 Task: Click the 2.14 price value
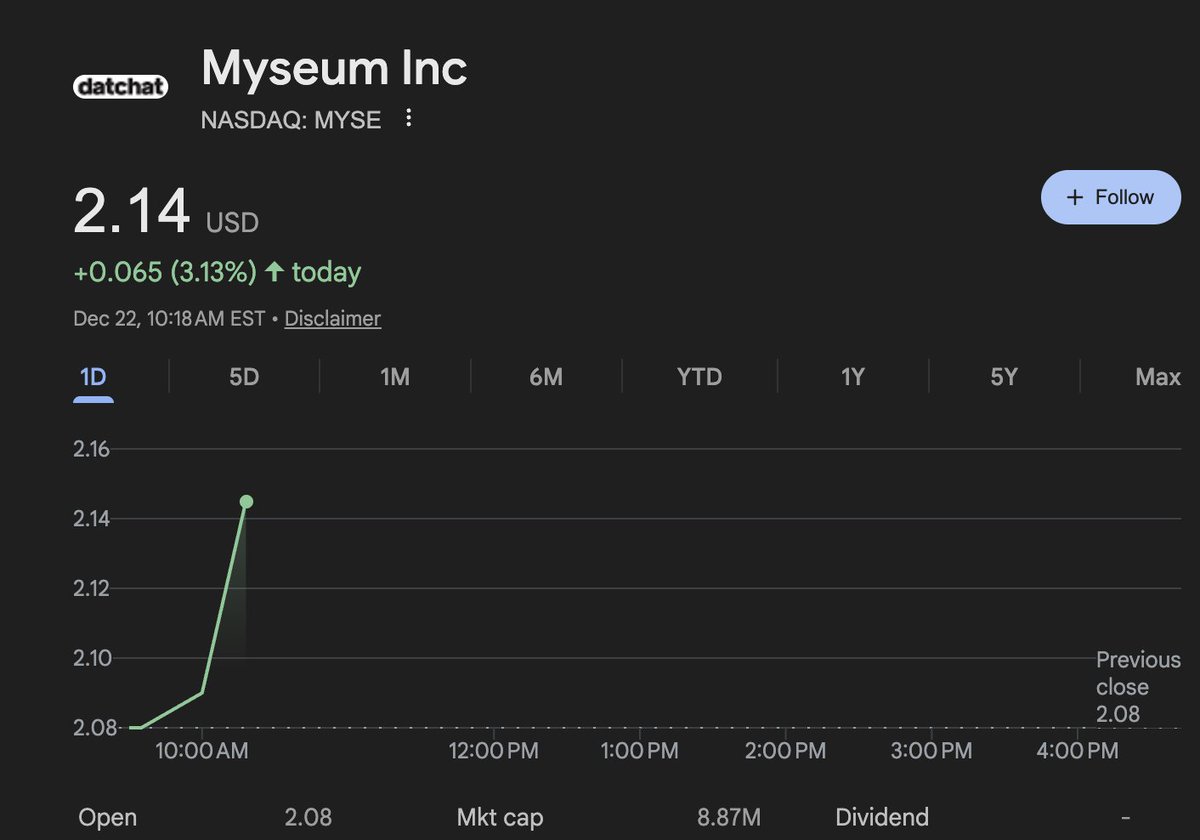132,211
